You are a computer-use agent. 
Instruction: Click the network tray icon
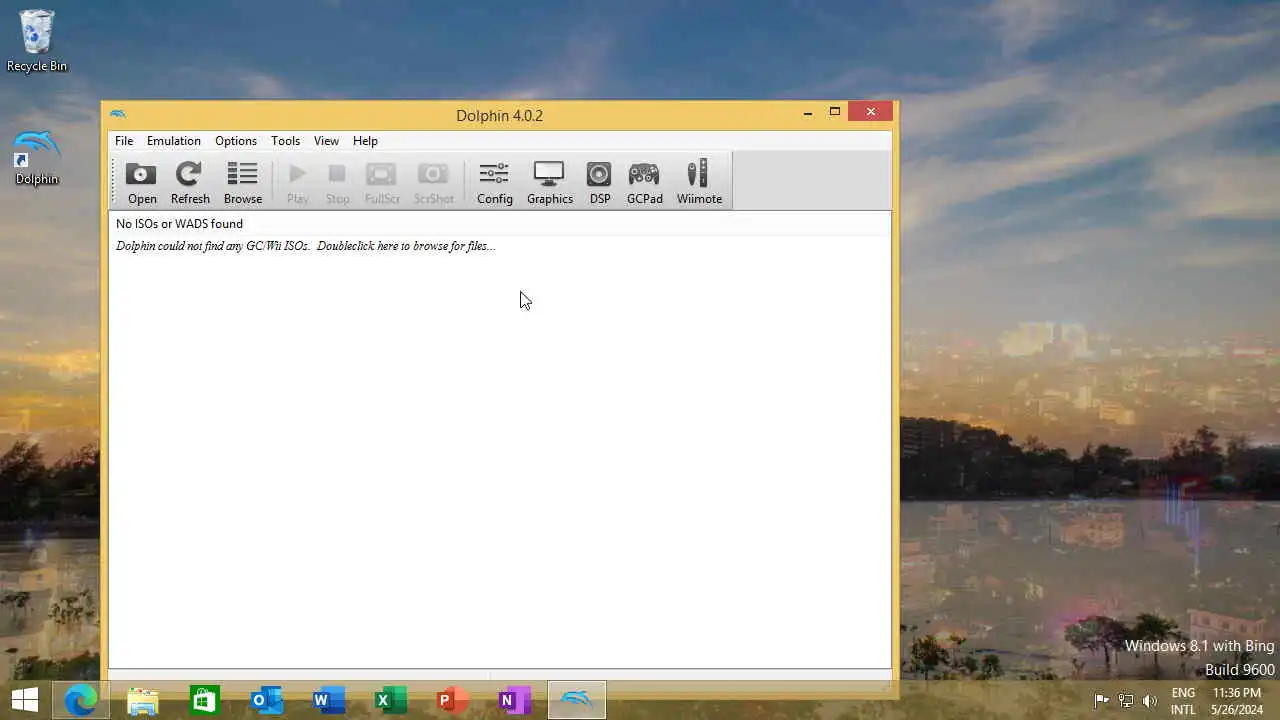coord(1125,701)
